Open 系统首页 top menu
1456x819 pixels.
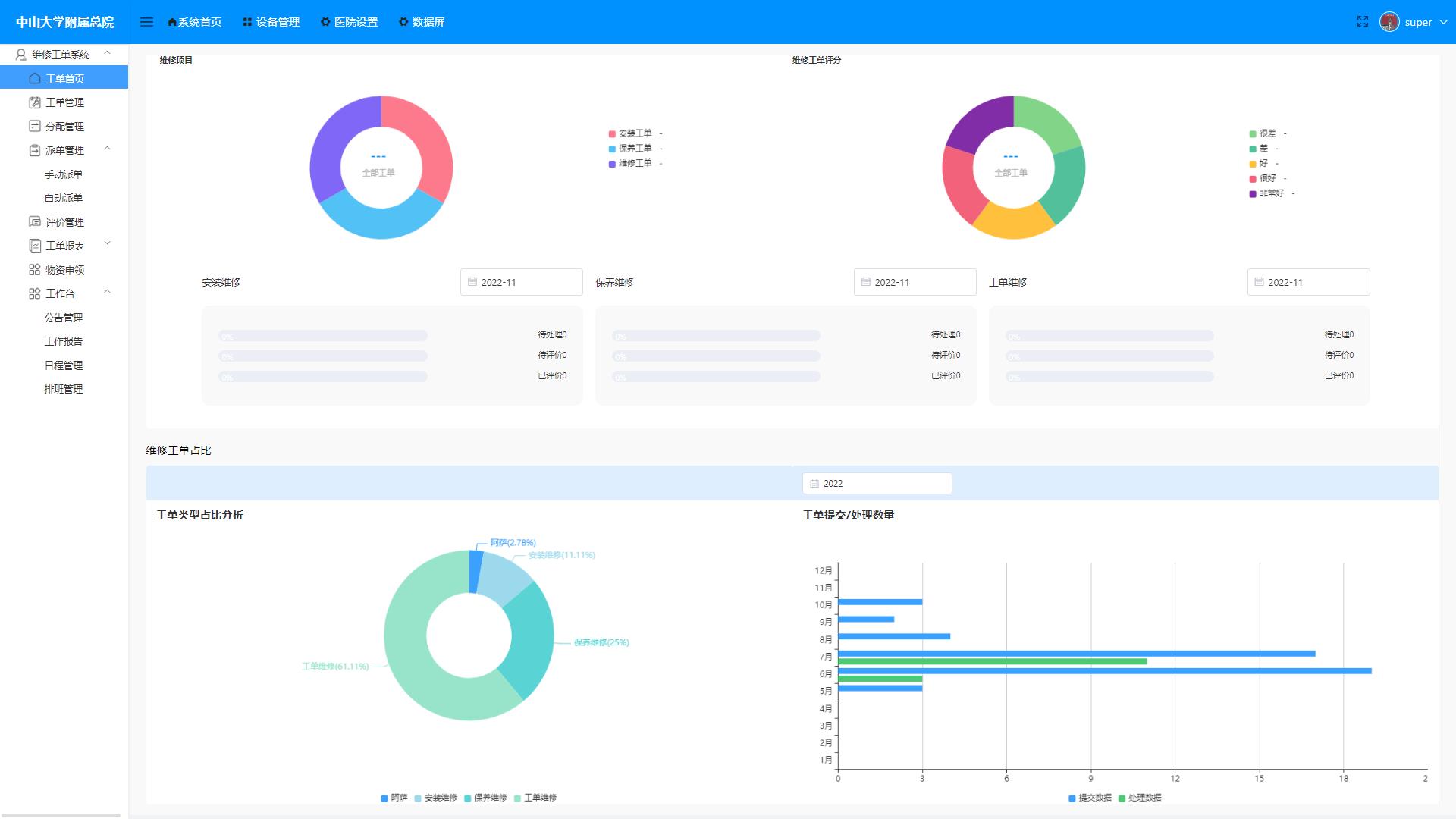pyautogui.click(x=195, y=22)
